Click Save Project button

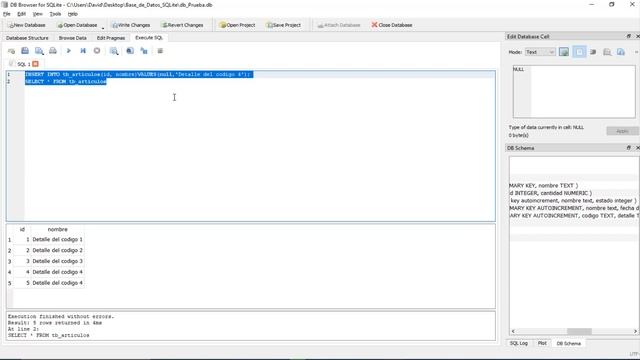pyautogui.click(x=284, y=25)
